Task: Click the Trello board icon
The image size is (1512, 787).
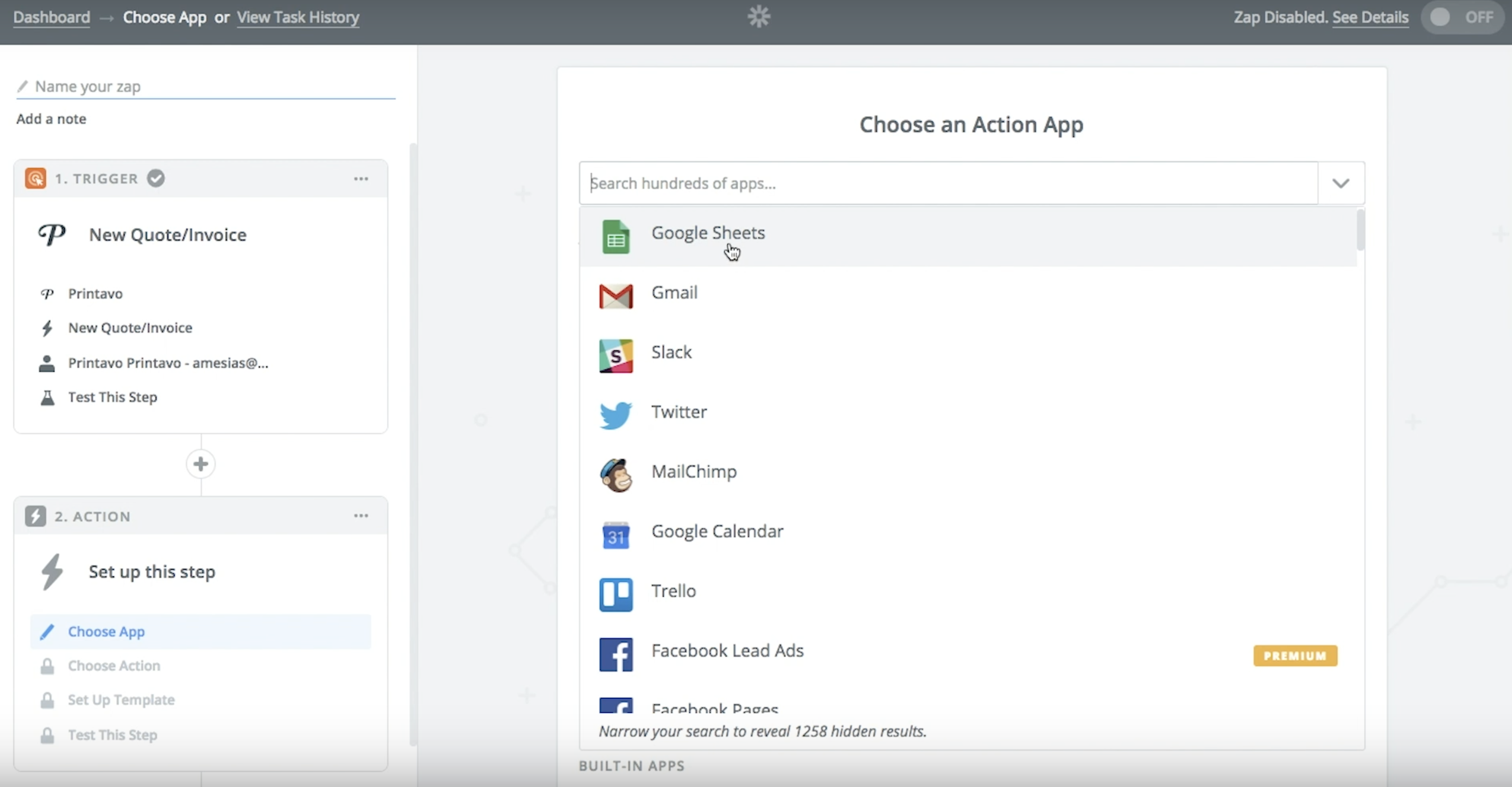Action: (x=616, y=595)
